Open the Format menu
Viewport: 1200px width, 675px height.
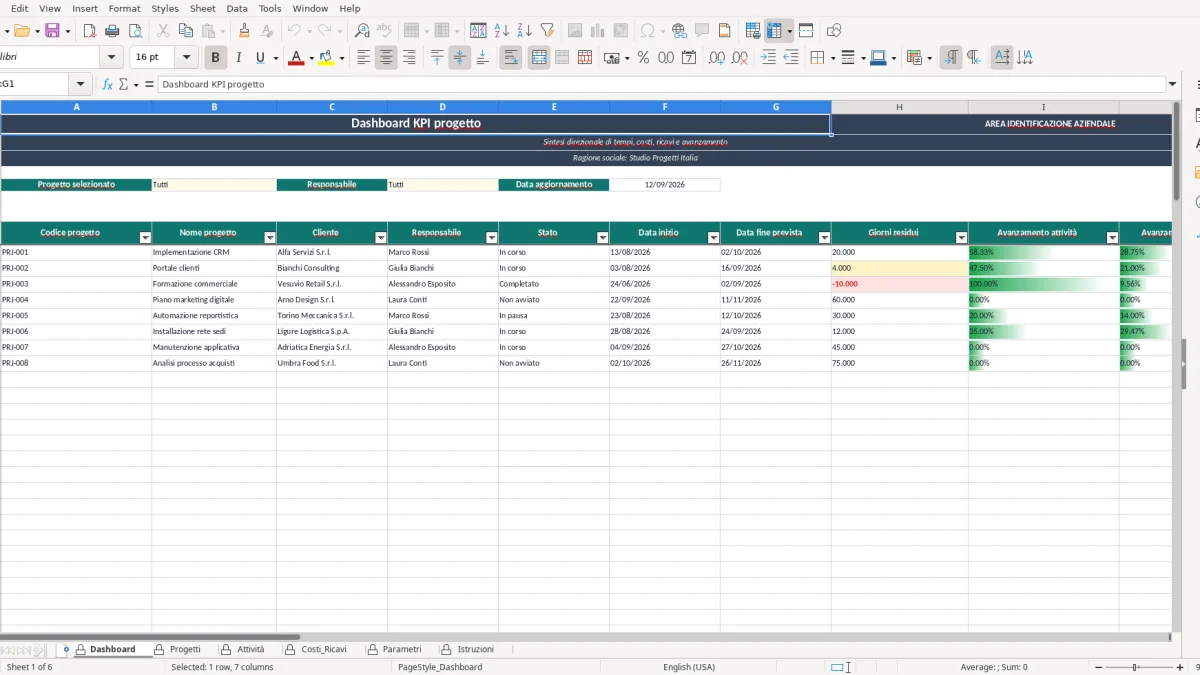(124, 8)
